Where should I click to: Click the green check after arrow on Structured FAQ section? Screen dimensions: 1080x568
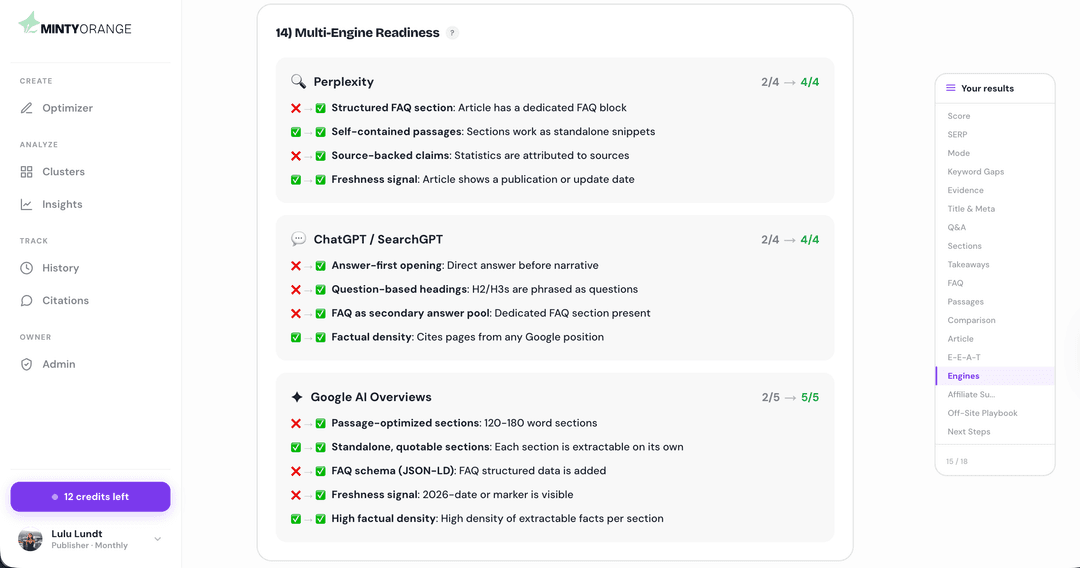(320, 108)
